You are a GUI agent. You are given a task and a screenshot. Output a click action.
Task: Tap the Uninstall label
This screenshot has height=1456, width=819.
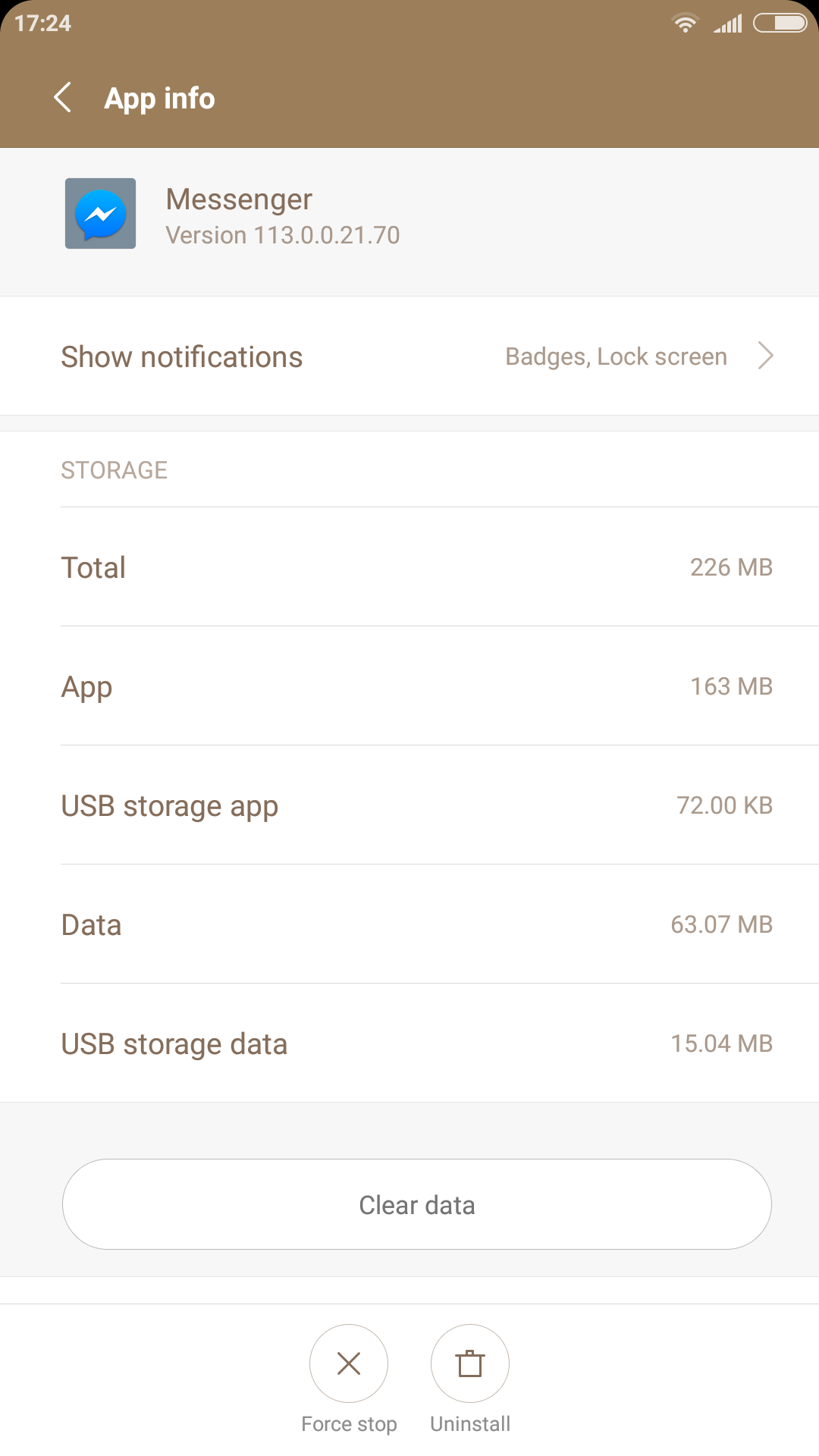tap(470, 1424)
